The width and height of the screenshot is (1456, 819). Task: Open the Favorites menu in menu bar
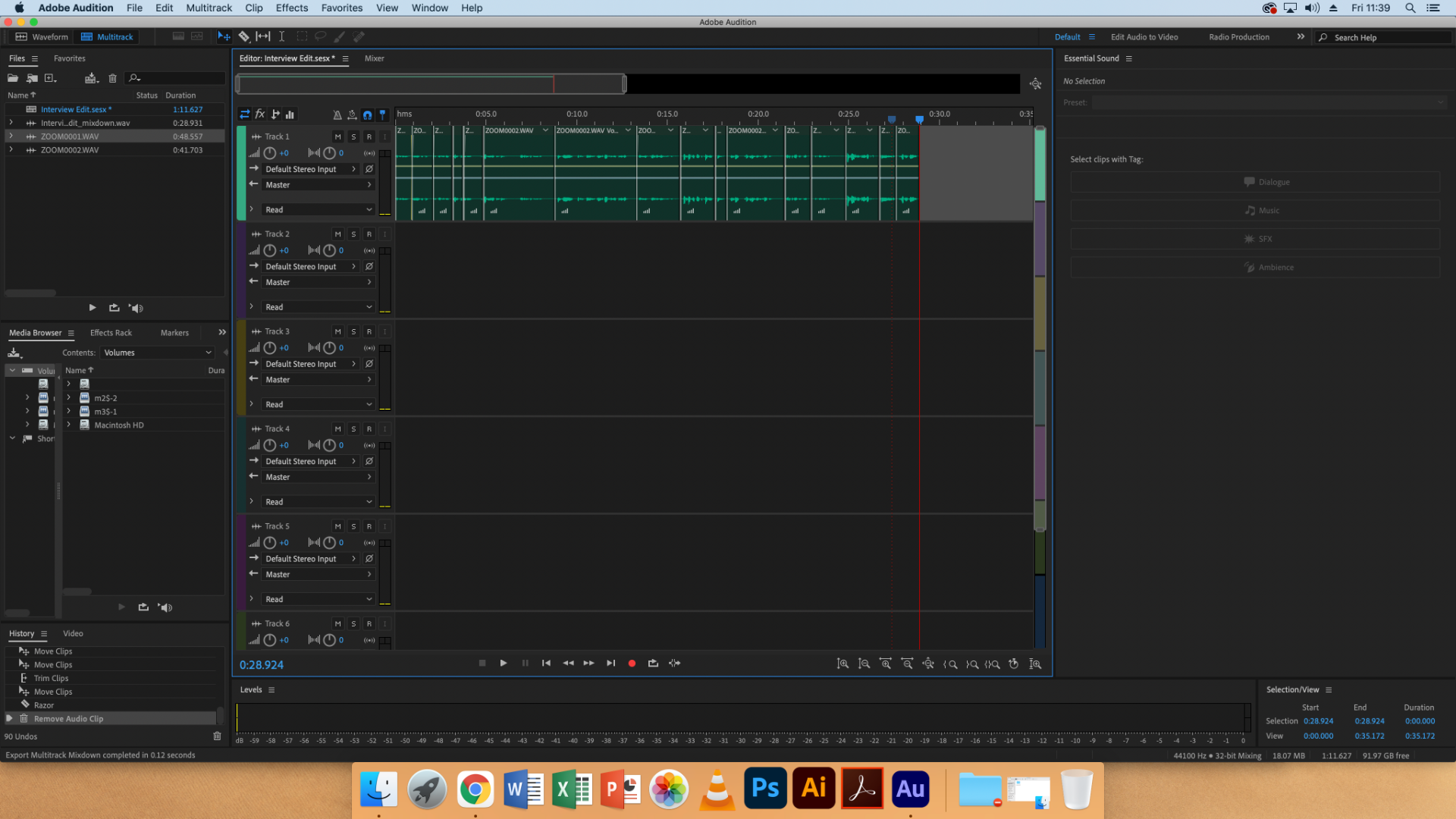click(x=342, y=8)
